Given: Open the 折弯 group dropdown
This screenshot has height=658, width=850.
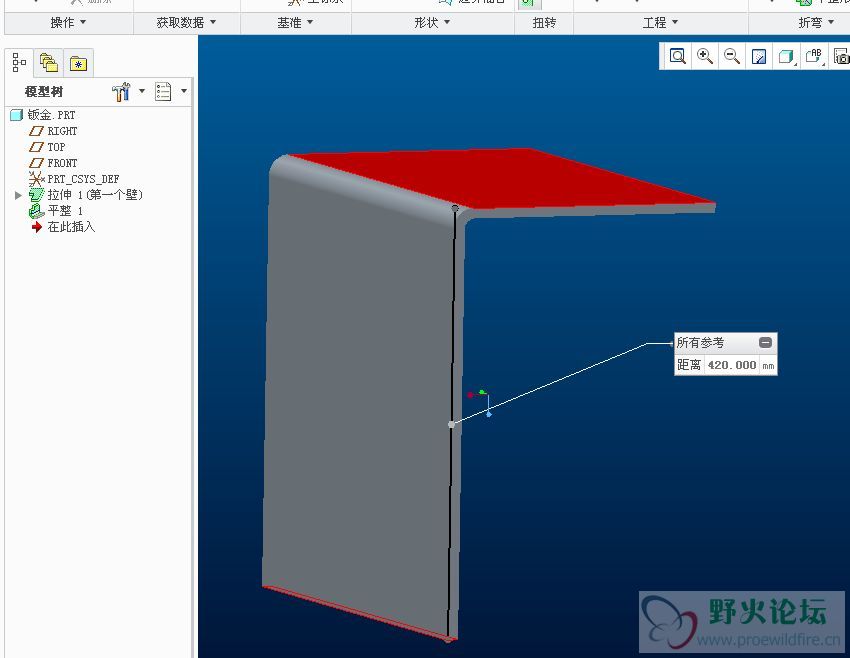Looking at the screenshot, I should 816,22.
